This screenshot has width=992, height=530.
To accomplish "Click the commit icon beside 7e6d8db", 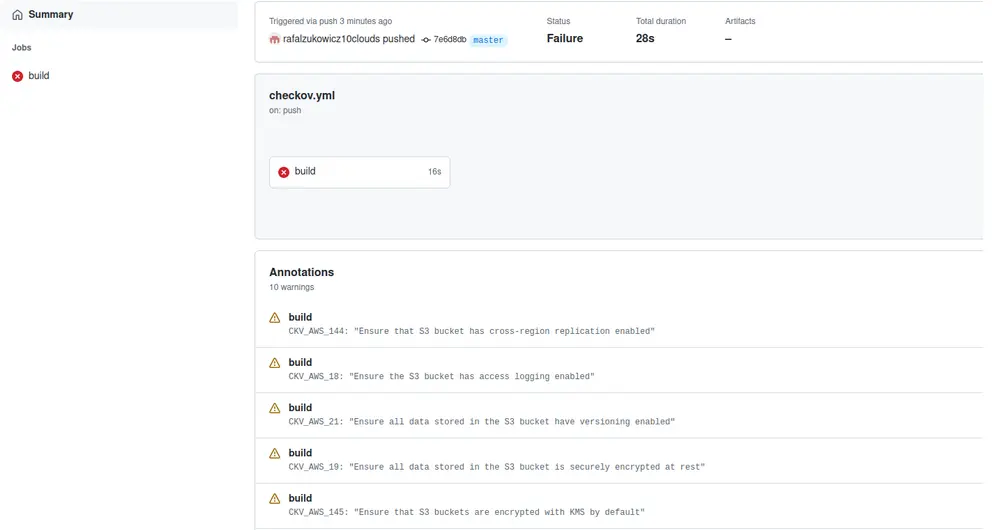I will [426, 40].
